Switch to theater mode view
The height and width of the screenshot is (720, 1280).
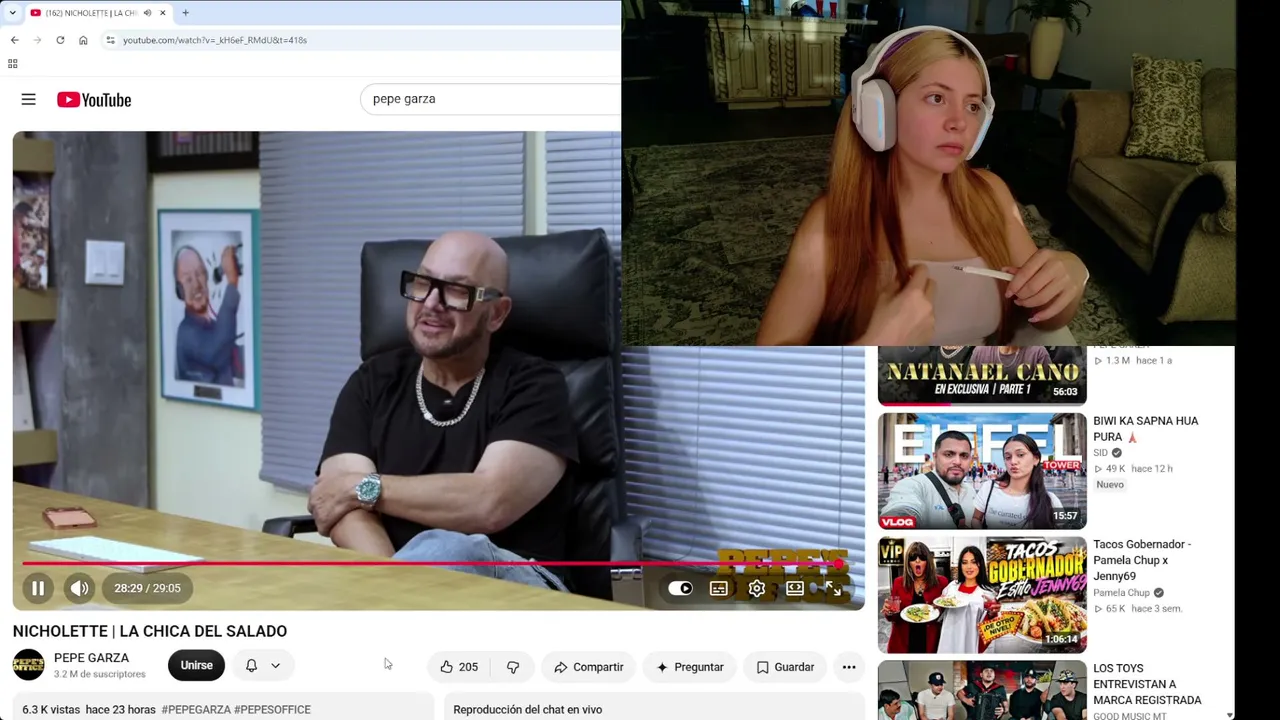tap(795, 588)
